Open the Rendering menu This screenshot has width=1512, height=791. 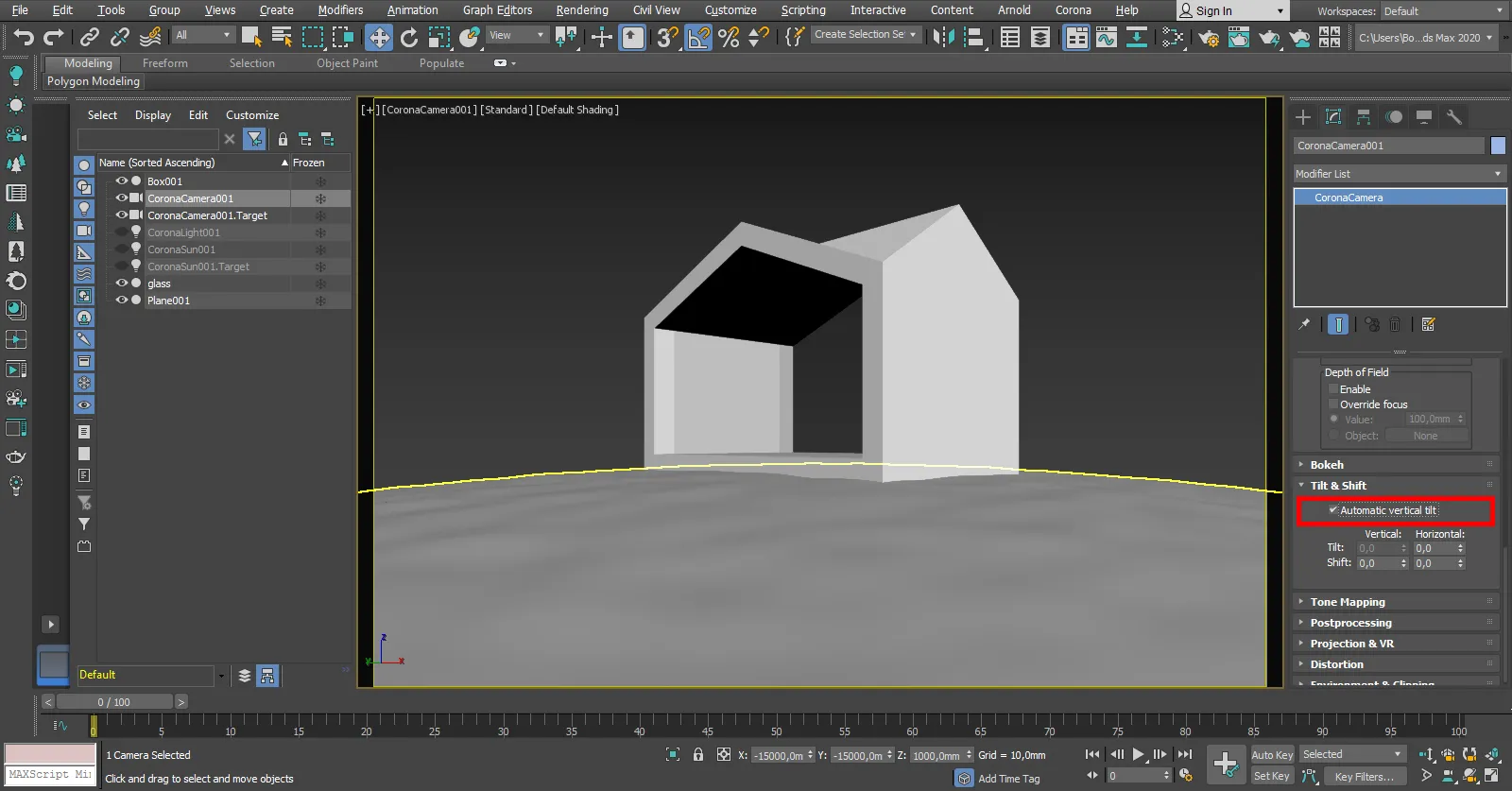pos(581,10)
